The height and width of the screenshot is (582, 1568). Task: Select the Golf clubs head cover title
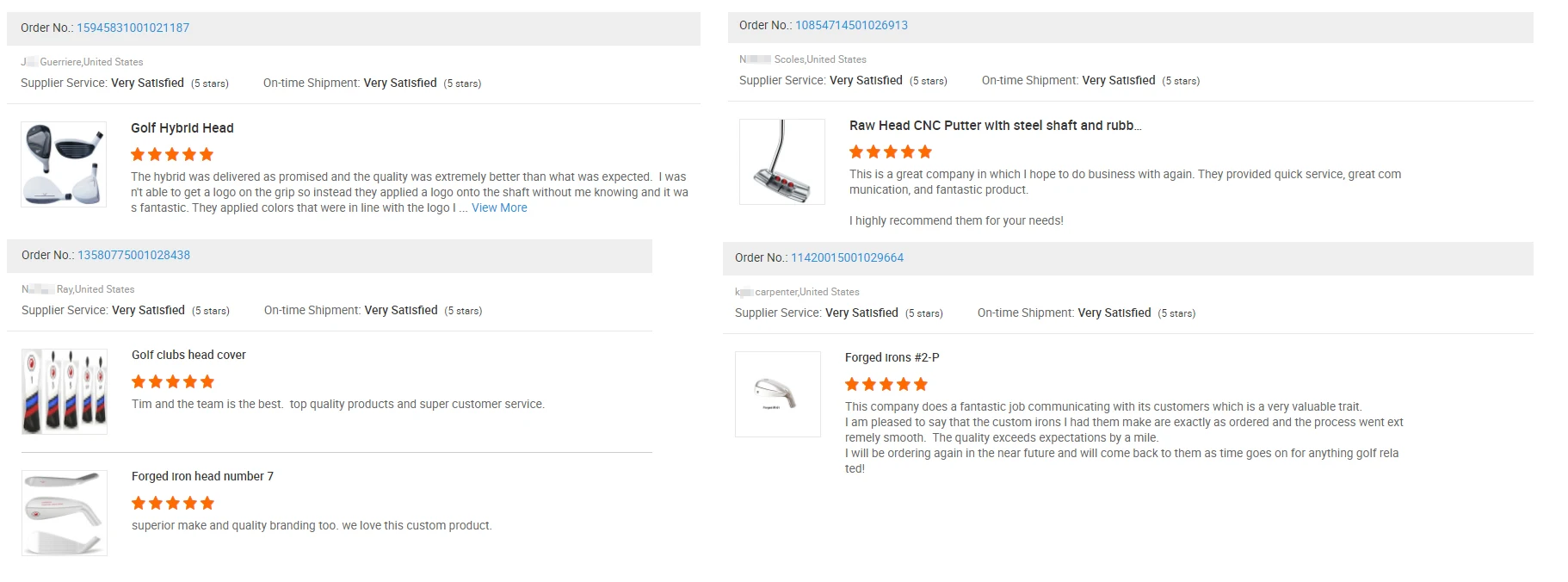pos(188,355)
